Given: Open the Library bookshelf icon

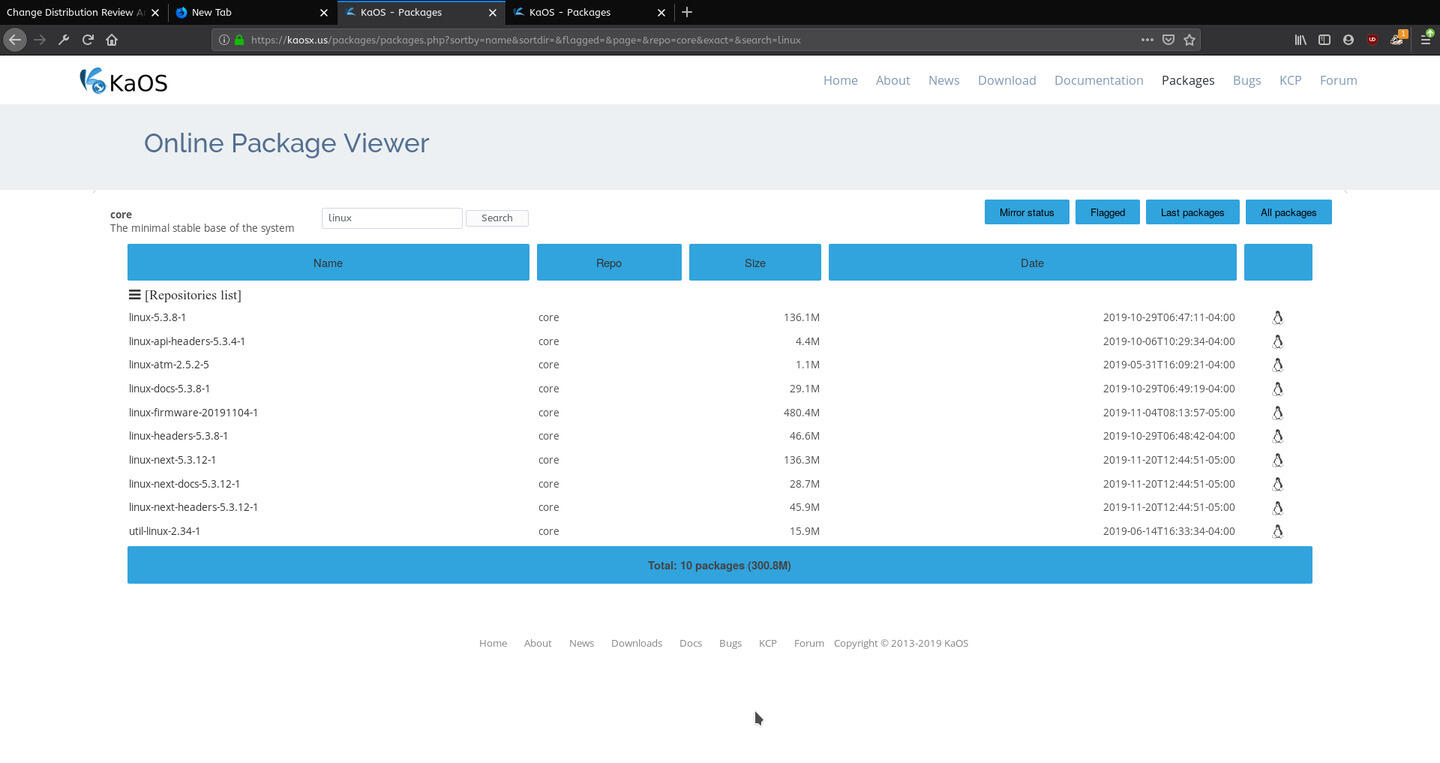Looking at the screenshot, I should [1301, 40].
